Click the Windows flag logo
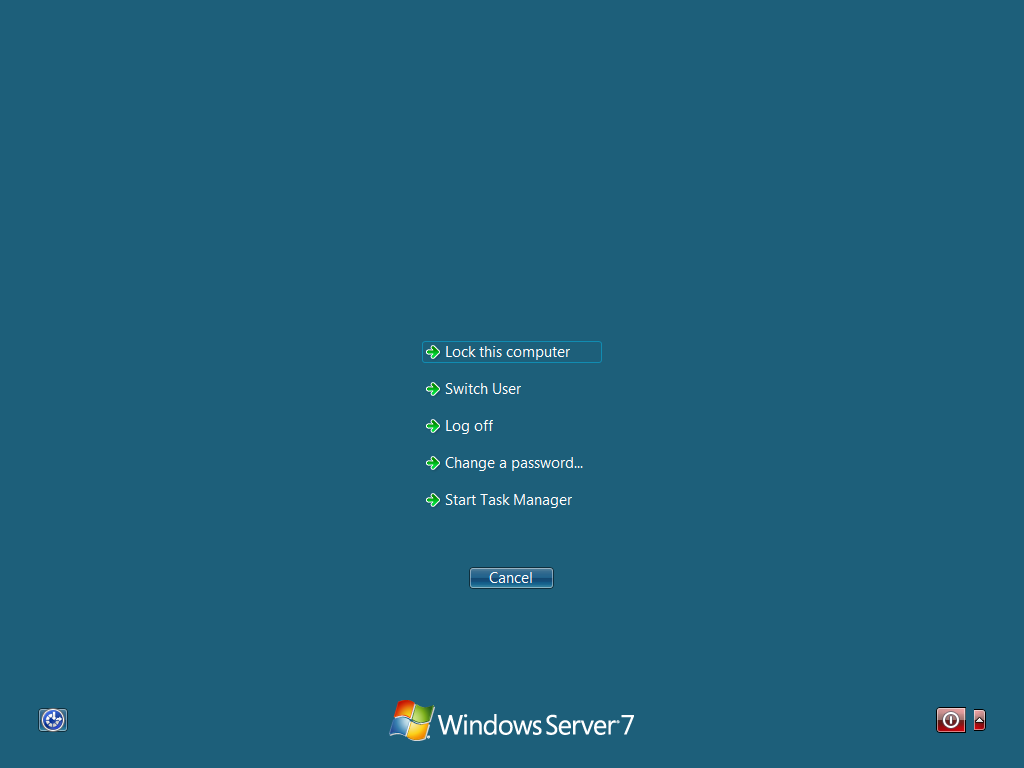This screenshot has width=1024, height=768. tap(411, 720)
